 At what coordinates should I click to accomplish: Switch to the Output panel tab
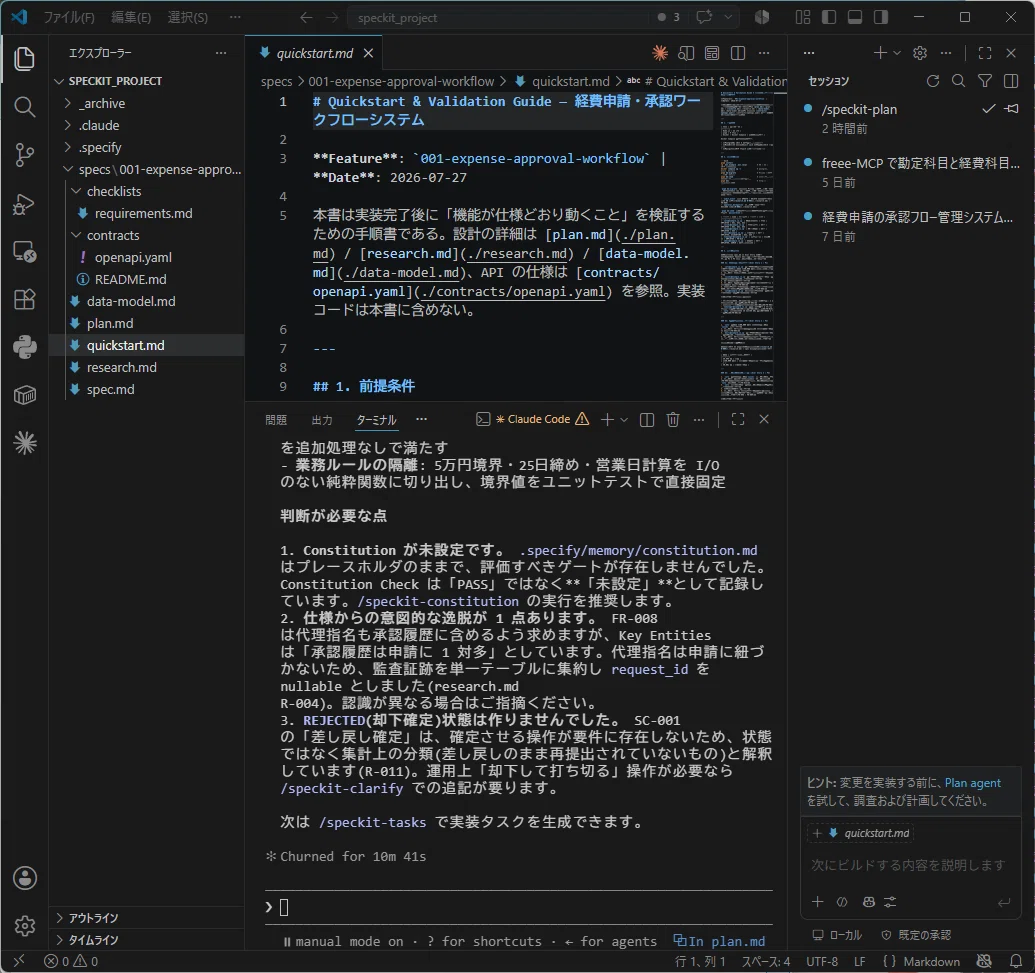coord(322,420)
